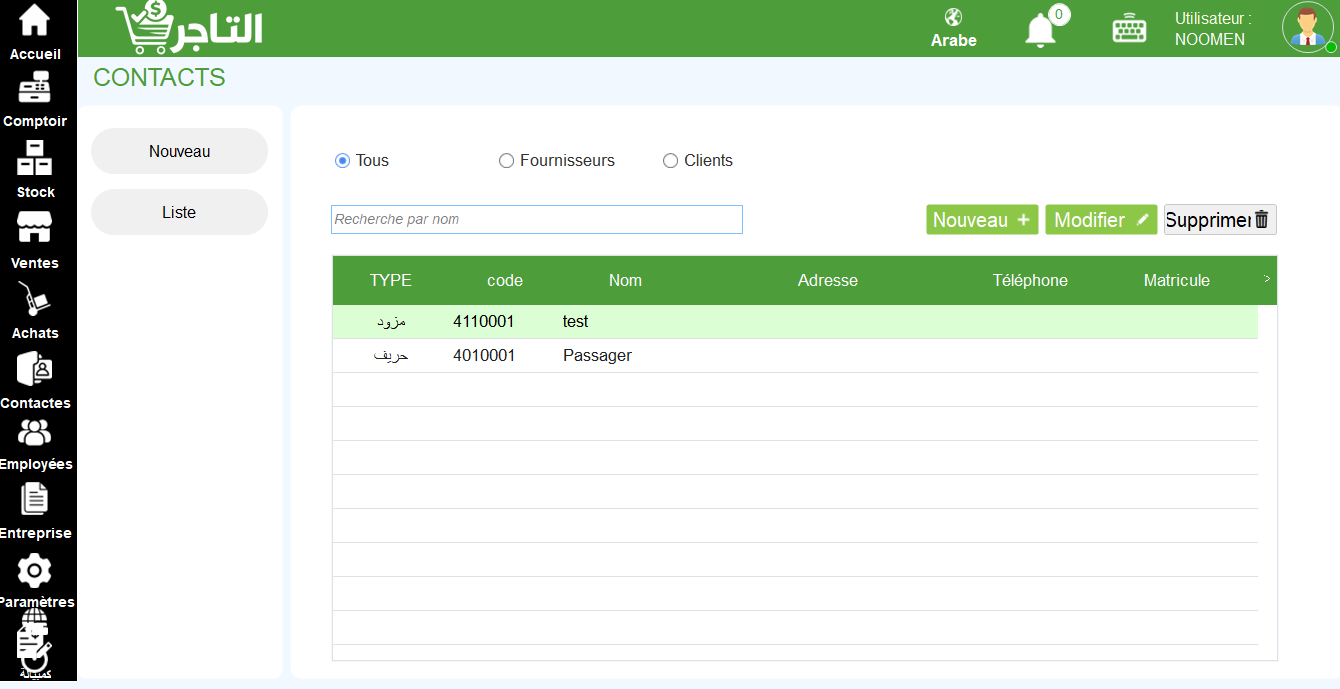Open the virtual keyboard icon
This screenshot has width=1340, height=689.
coord(1129,29)
